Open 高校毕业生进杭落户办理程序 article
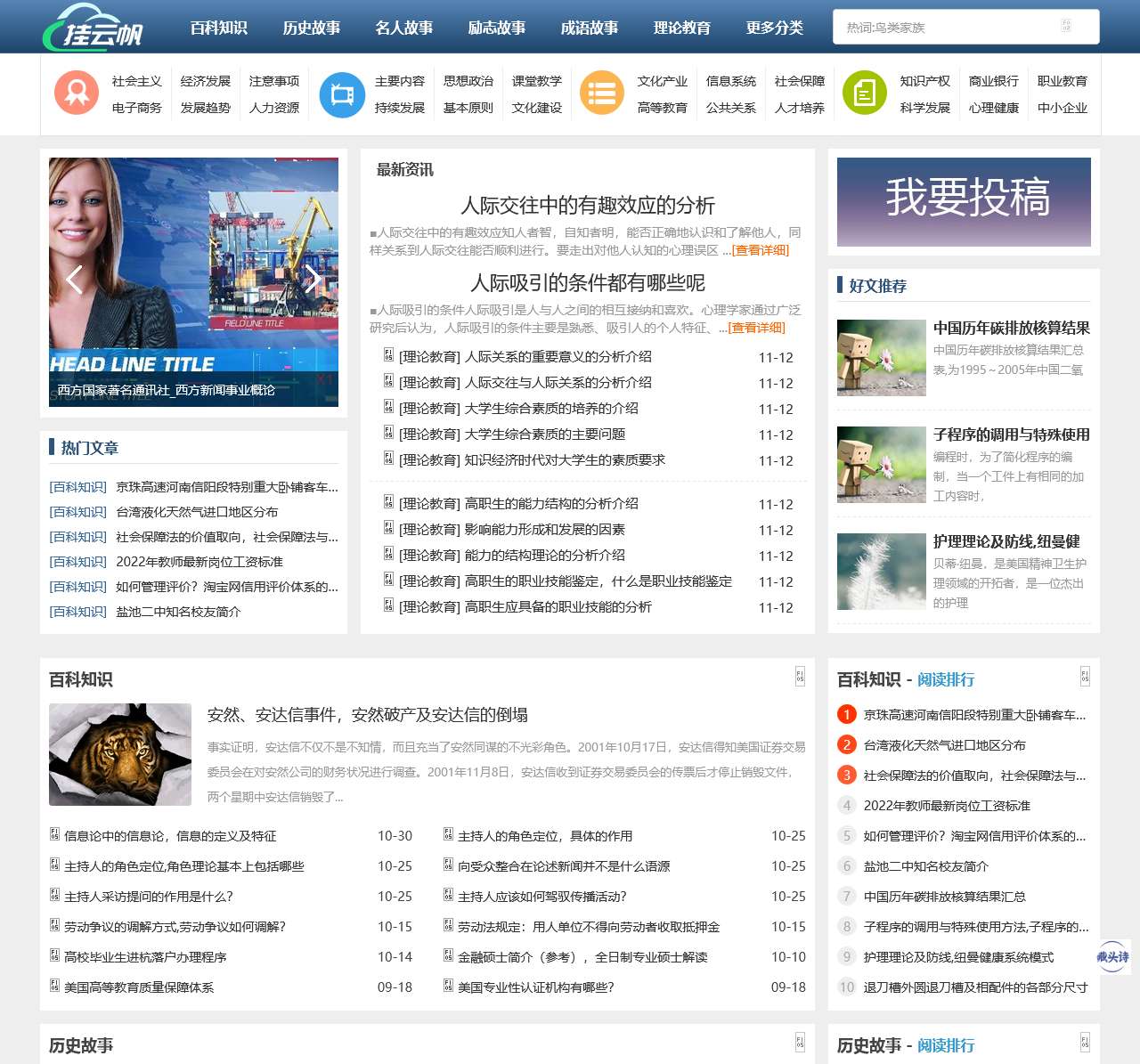Screen dimensions: 1140x1064 (145, 957)
